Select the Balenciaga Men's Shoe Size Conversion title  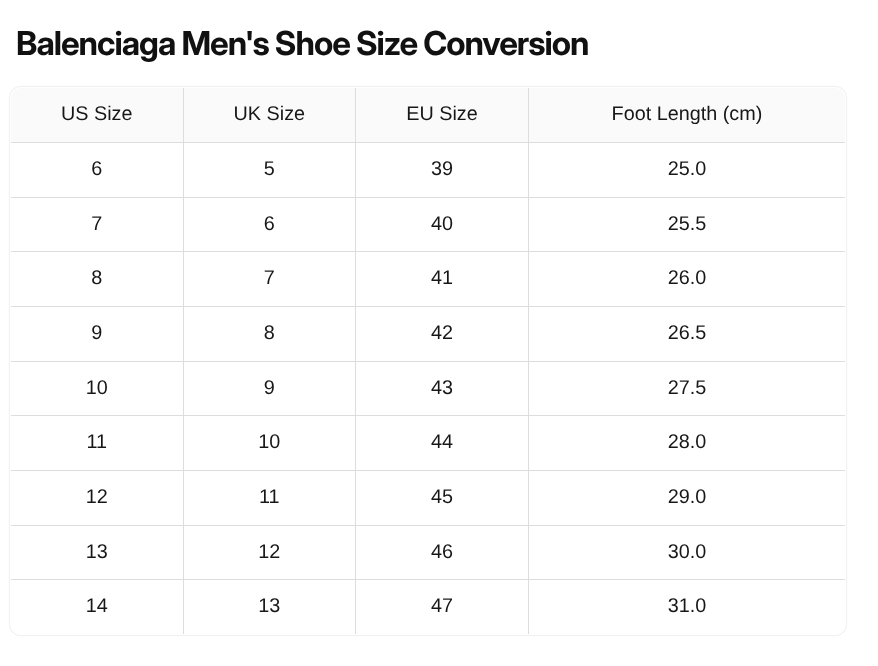pos(302,44)
